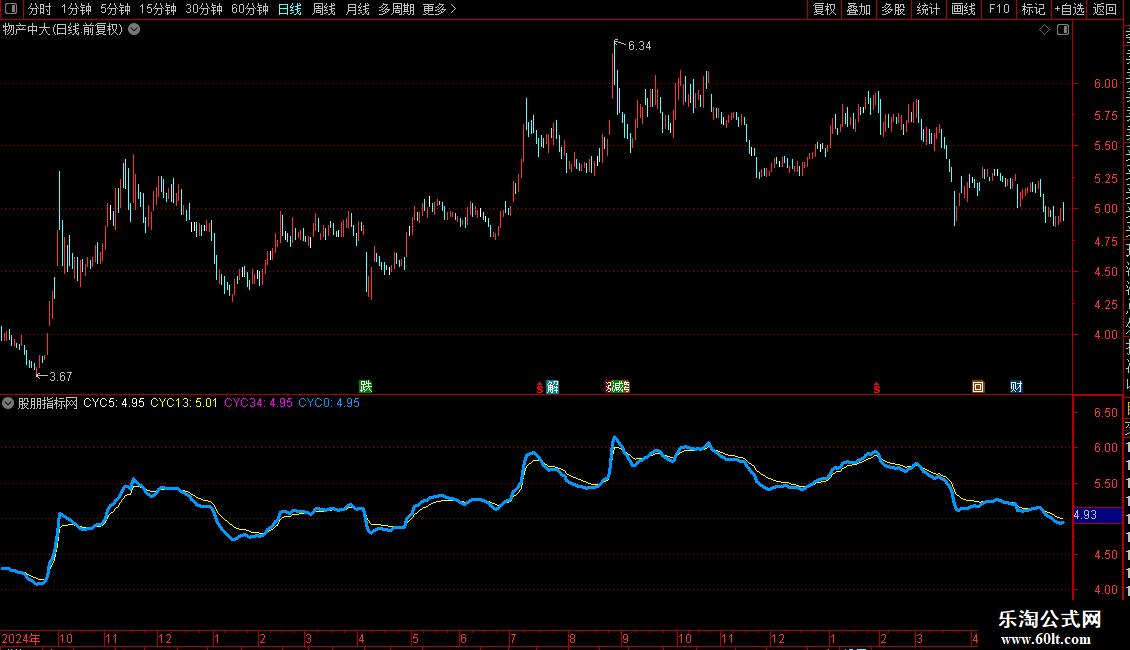The height and width of the screenshot is (650, 1130).
Task: Click the blue 财 event marker
Action: pos(1016,387)
